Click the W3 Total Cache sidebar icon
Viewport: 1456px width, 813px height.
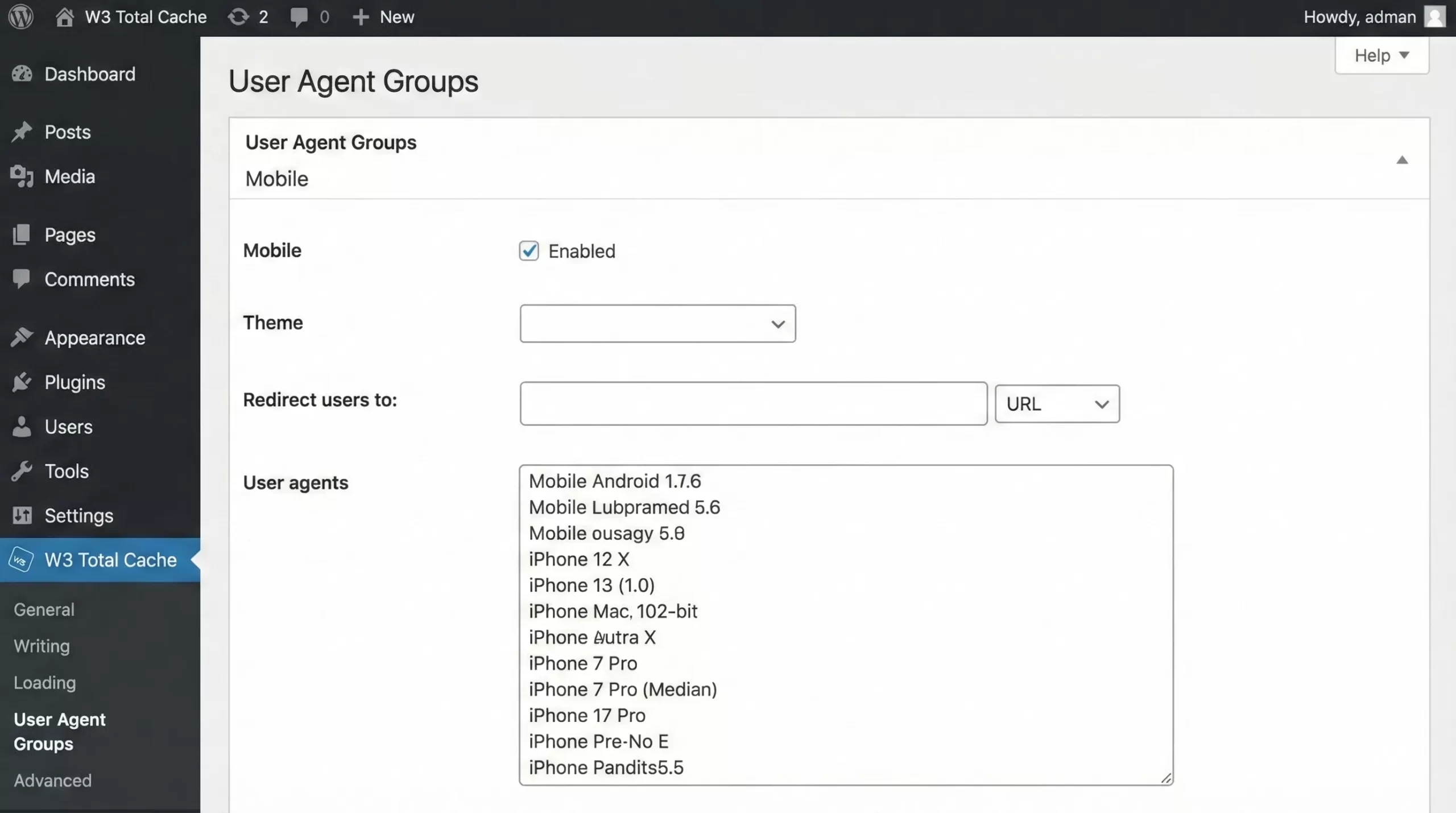point(20,560)
